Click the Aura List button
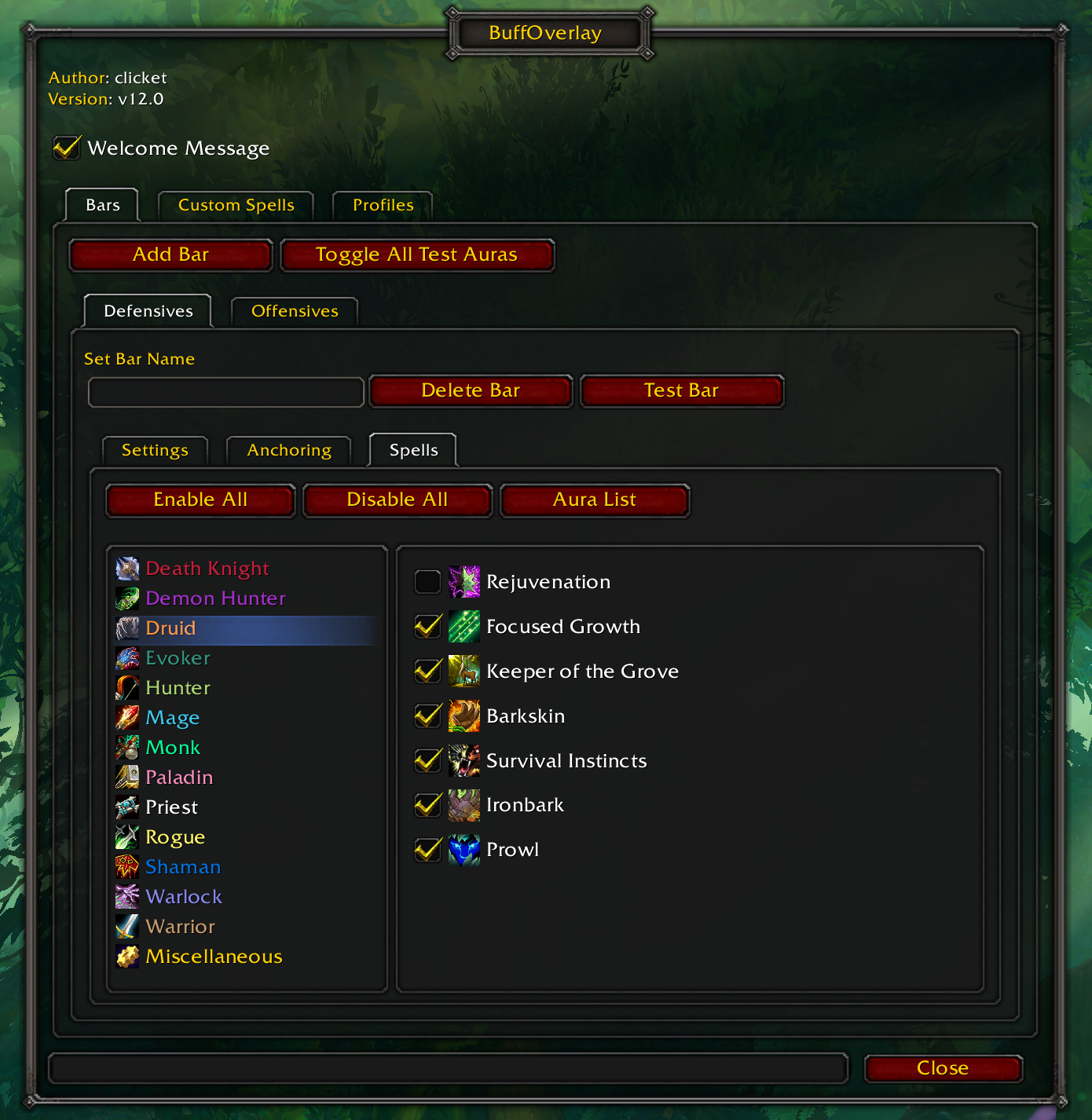This screenshot has height=1120, width=1092. (x=595, y=500)
